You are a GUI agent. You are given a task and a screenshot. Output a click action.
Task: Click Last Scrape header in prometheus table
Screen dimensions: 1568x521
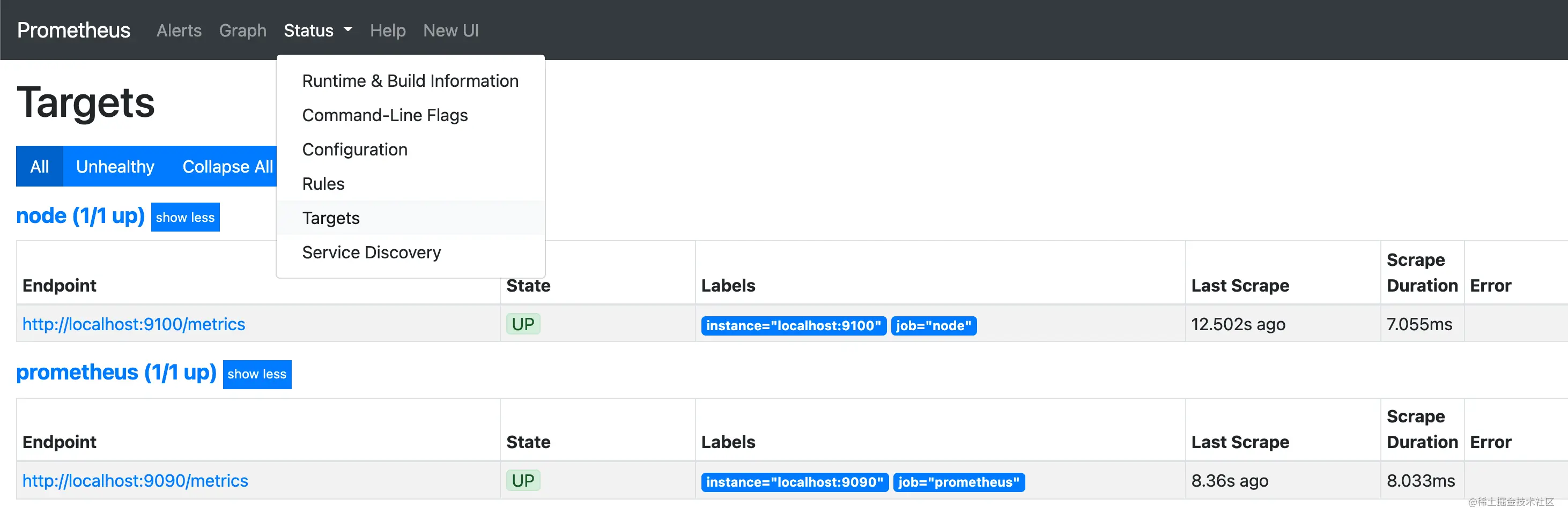point(1240,442)
